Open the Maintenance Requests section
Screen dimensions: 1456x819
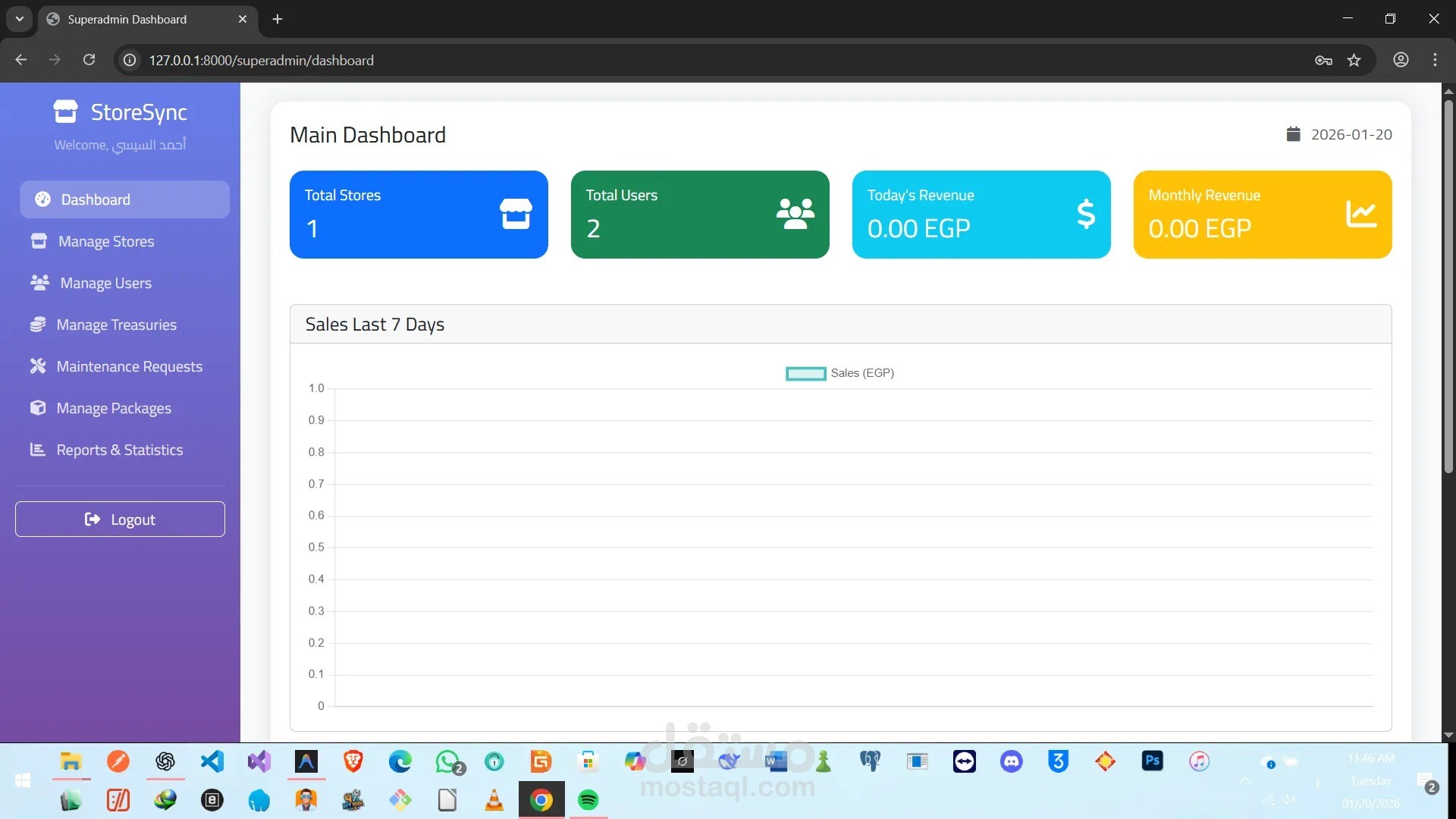(x=129, y=366)
